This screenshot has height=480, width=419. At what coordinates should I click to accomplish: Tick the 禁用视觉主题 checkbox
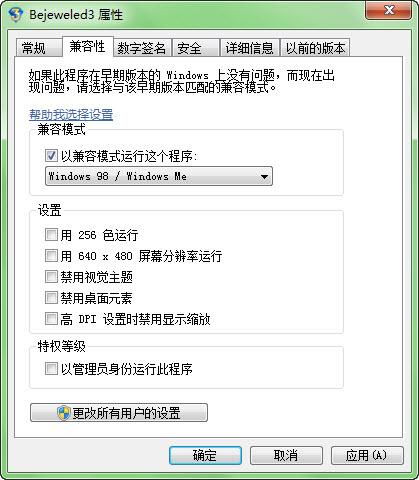coord(51,277)
